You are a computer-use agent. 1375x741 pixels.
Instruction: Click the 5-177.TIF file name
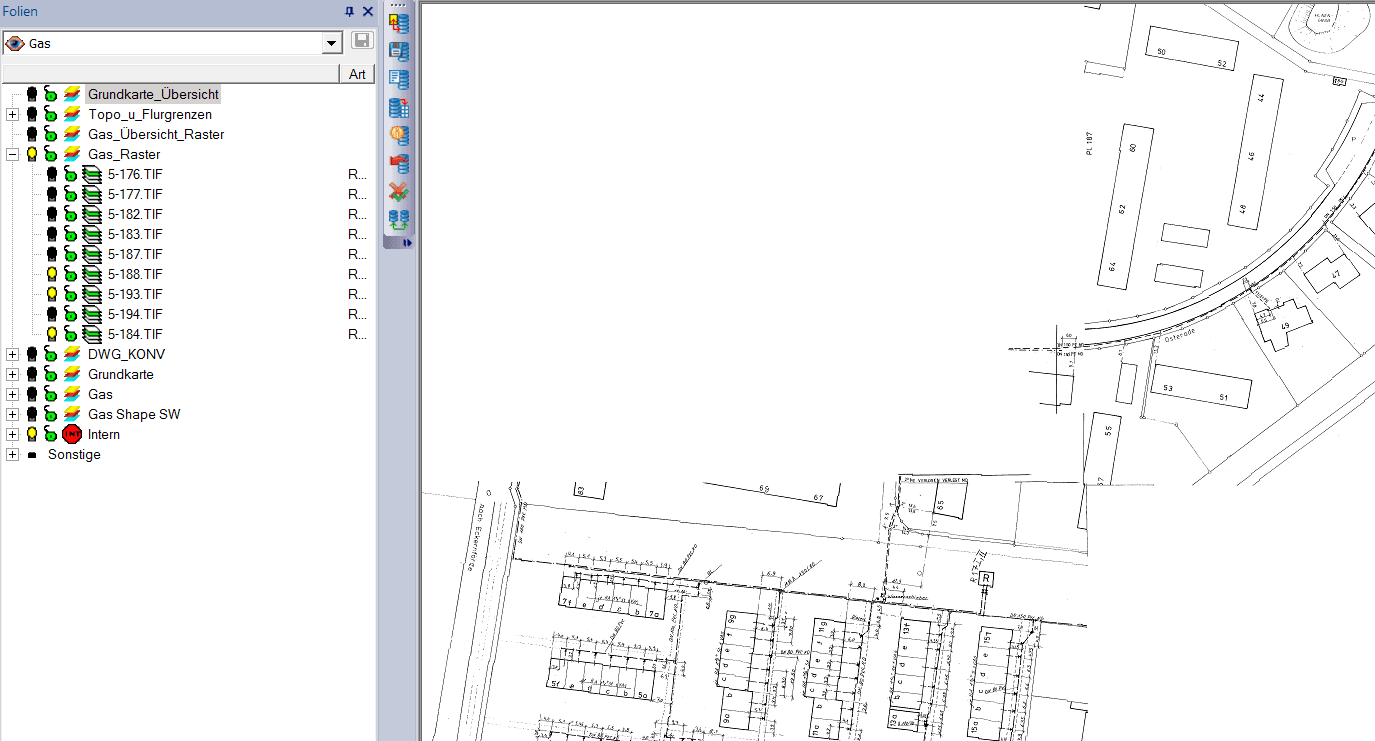(x=135, y=194)
